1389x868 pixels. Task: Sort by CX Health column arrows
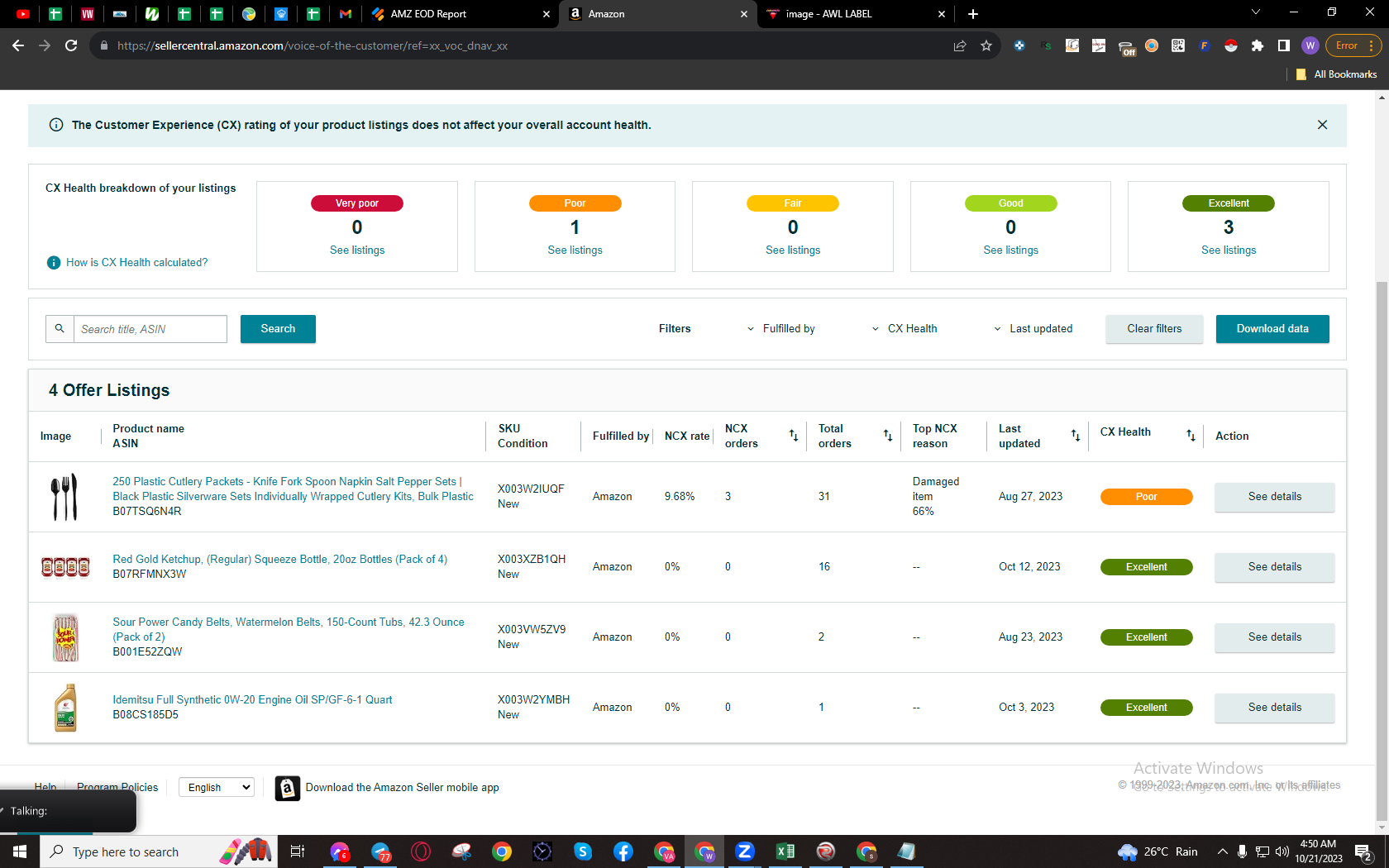pyautogui.click(x=1191, y=436)
